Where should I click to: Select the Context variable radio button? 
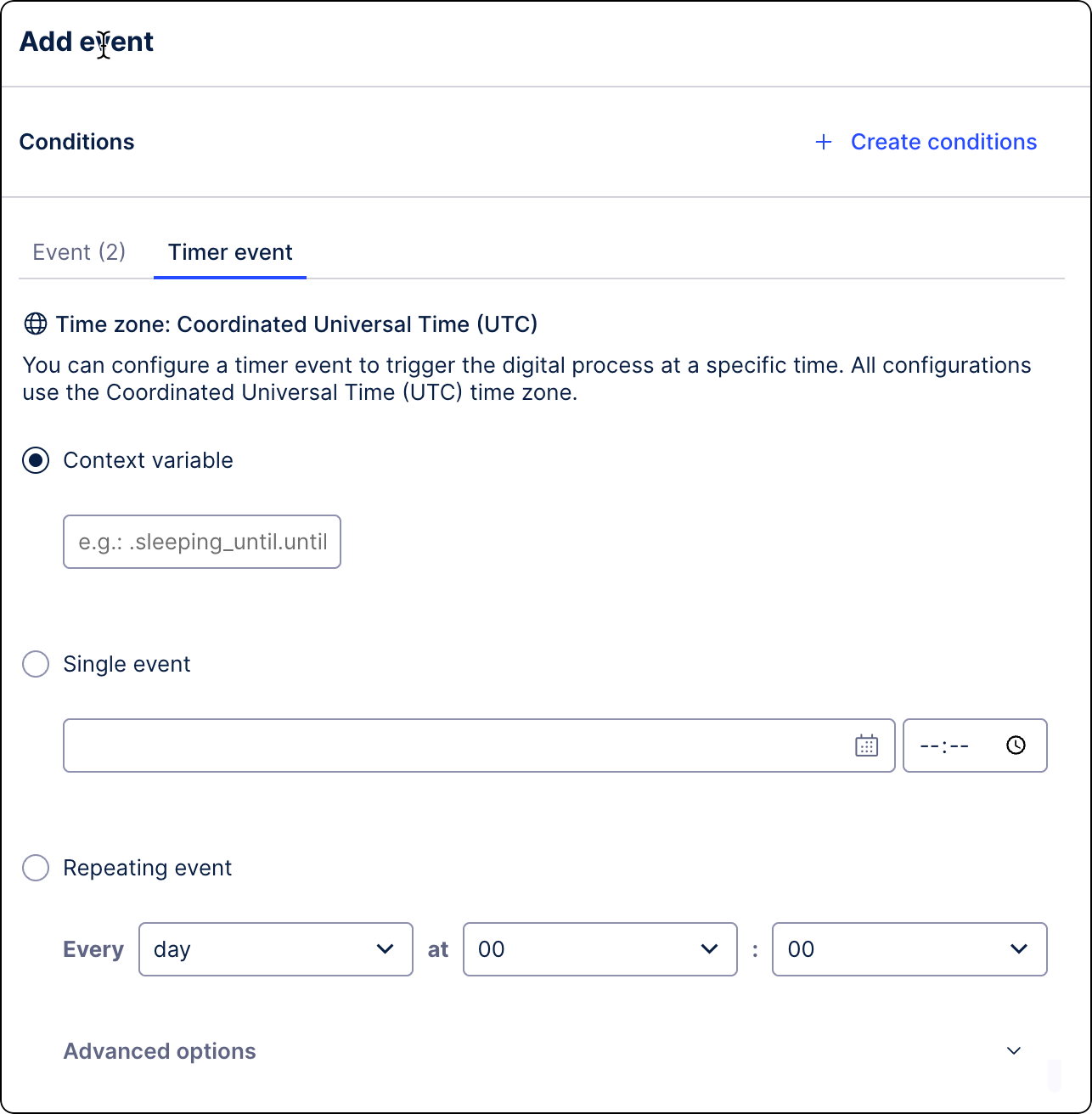pyautogui.click(x=36, y=460)
